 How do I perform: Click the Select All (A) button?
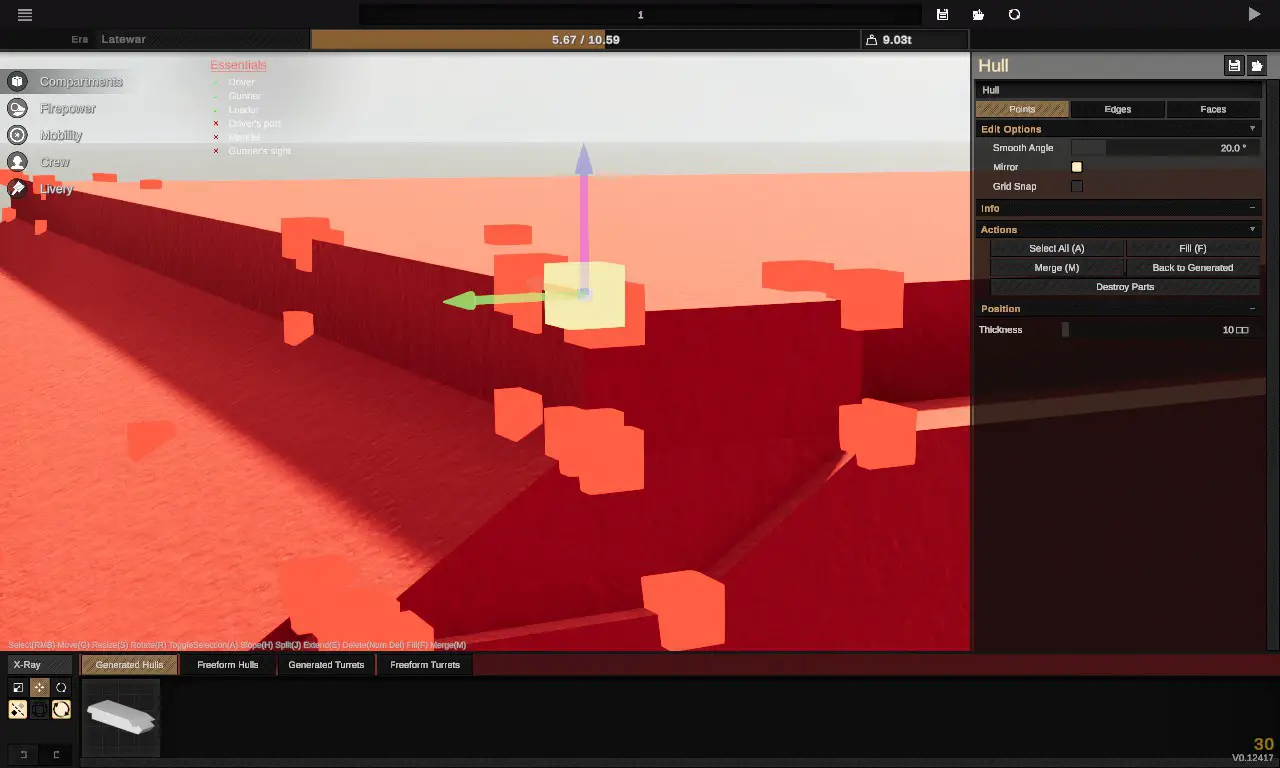pyautogui.click(x=1057, y=248)
